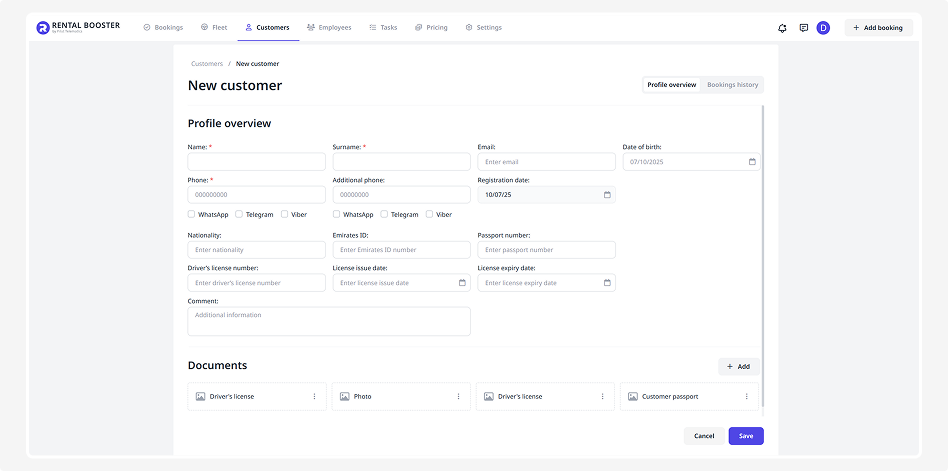The width and height of the screenshot is (948, 471).
Task: Check Viber checkbox under Phone
Action: [x=284, y=214]
